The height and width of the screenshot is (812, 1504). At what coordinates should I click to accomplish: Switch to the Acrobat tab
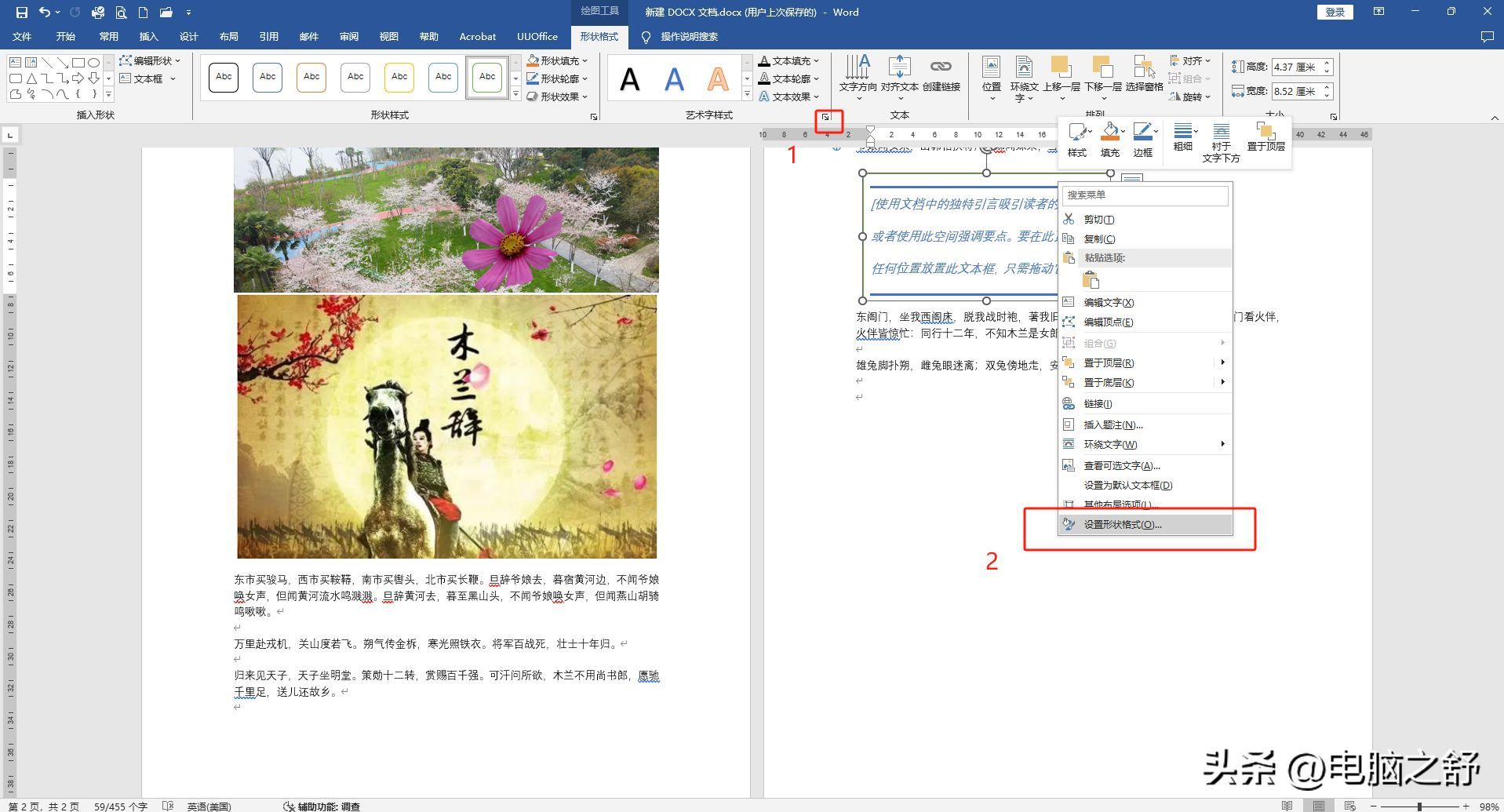click(477, 37)
